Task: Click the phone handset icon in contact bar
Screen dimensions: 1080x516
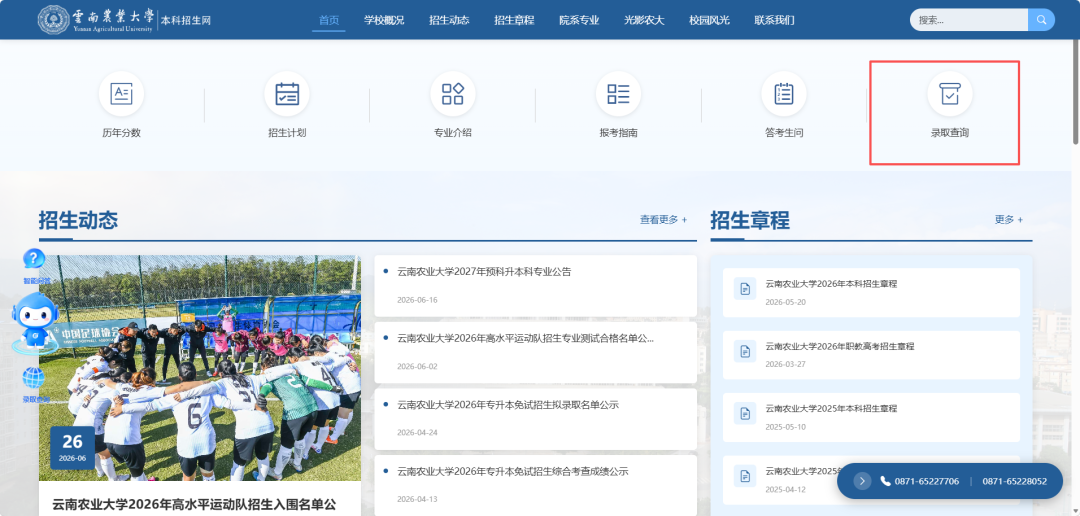Action: point(885,481)
